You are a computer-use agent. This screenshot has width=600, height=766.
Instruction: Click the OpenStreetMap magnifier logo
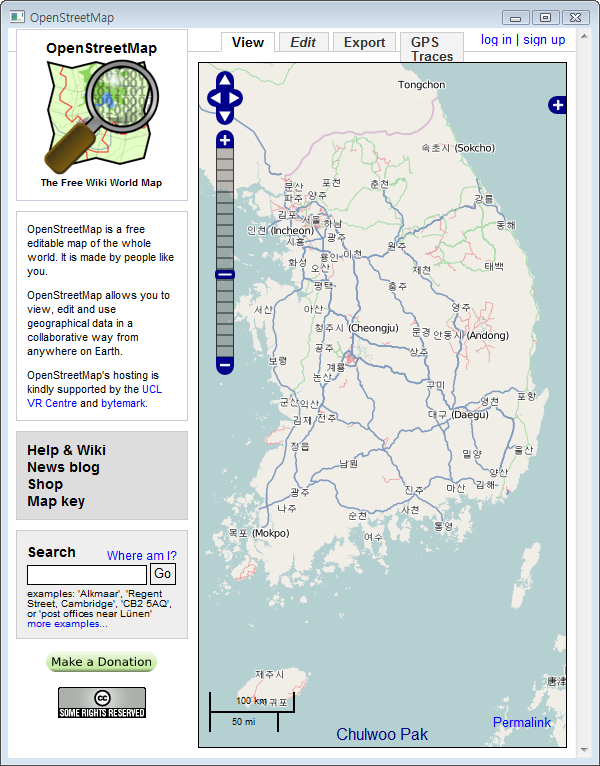[102, 117]
